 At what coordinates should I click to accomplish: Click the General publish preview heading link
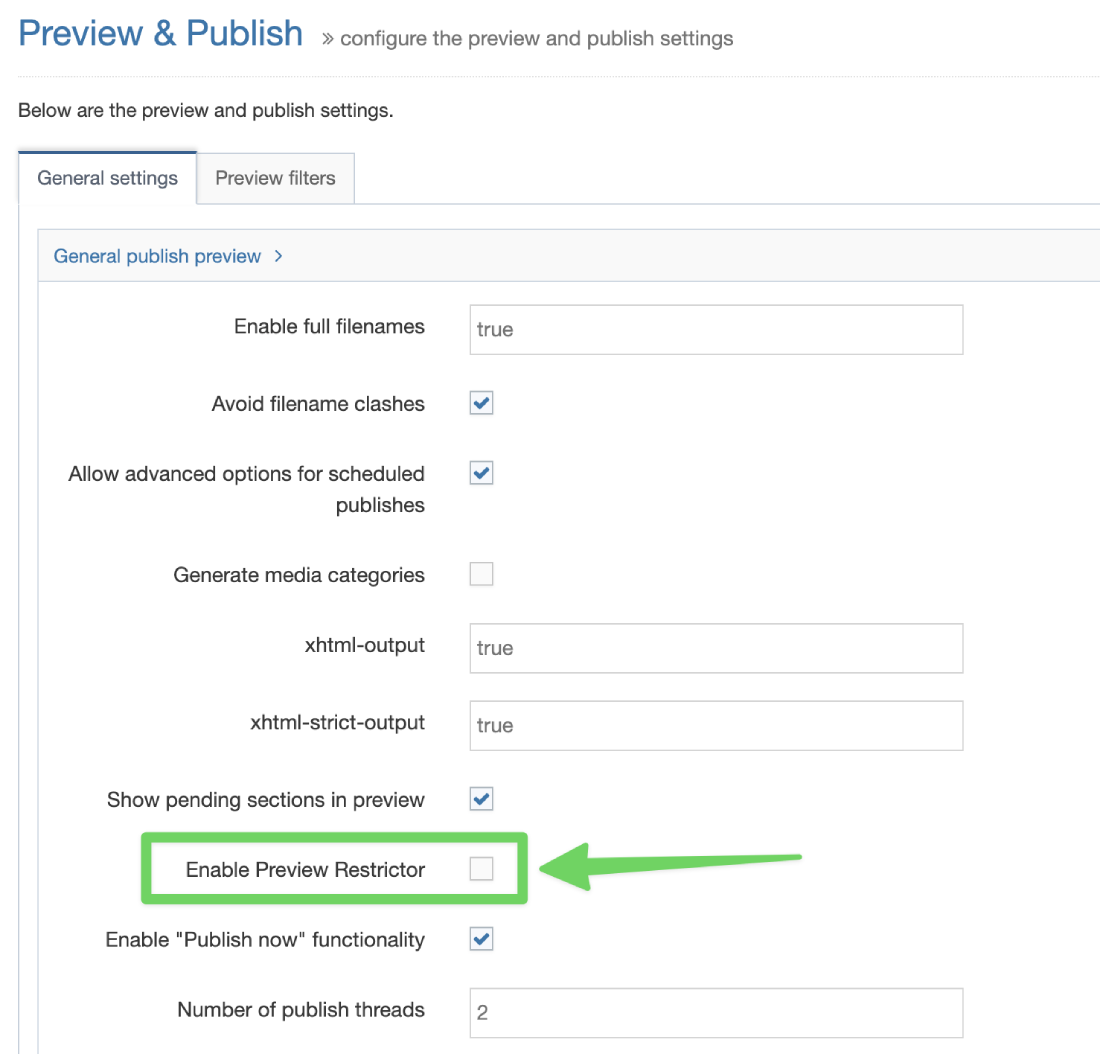[157, 257]
